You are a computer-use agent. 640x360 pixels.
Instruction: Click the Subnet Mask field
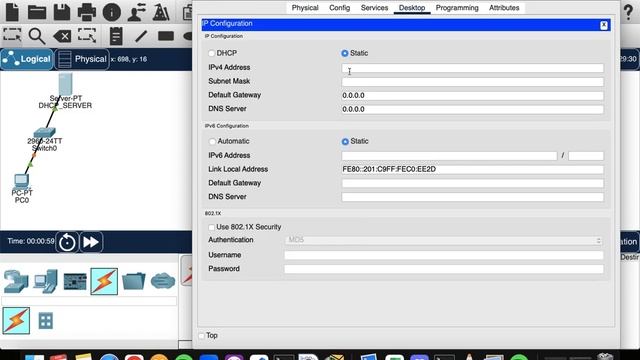(x=472, y=82)
